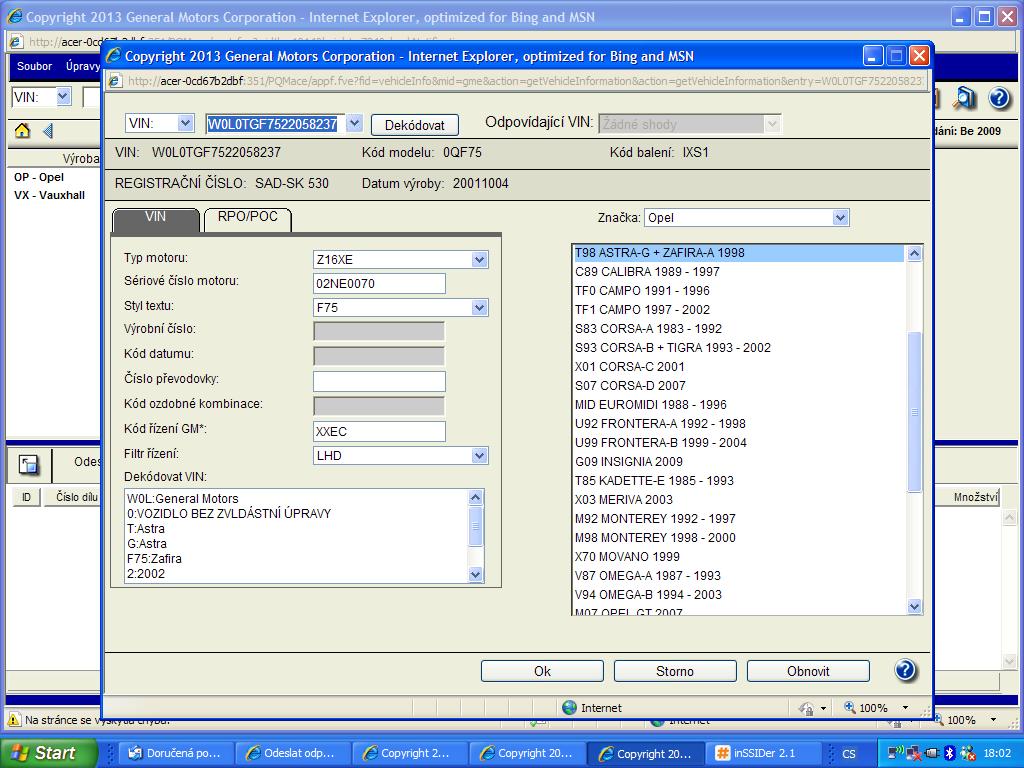
Task: Click the home icon in background toolbar
Action: click(22, 131)
